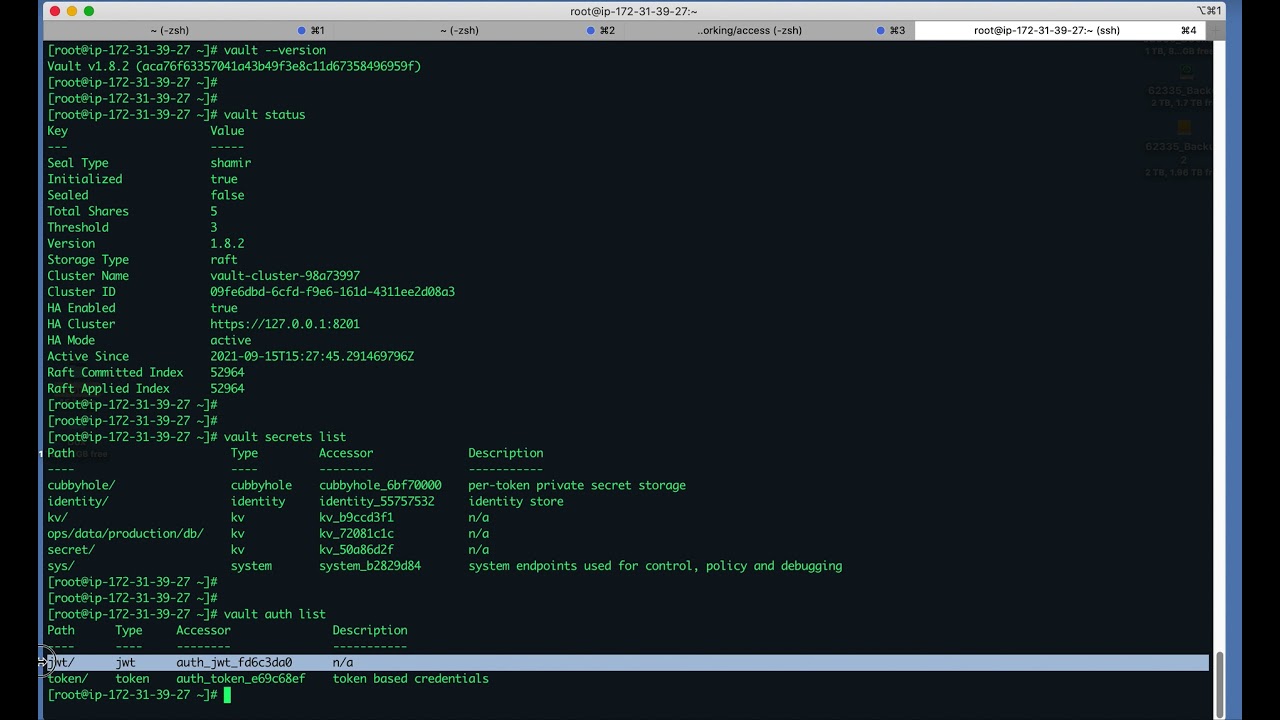Click the accessor auth_token_e69c68ef
This screenshot has width=1280, height=720.
pos(241,678)
